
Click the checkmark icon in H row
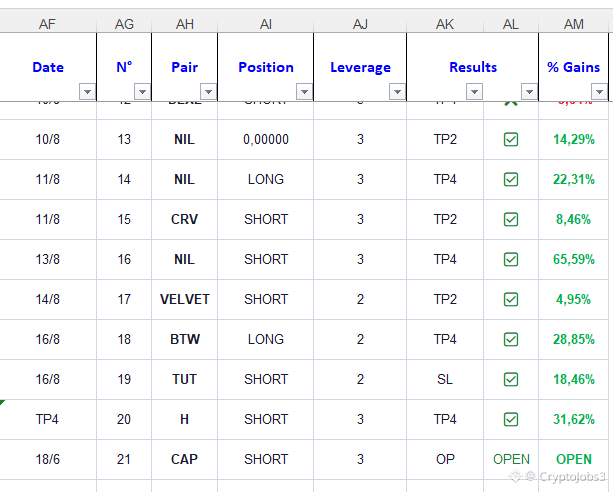pos(511,420)
